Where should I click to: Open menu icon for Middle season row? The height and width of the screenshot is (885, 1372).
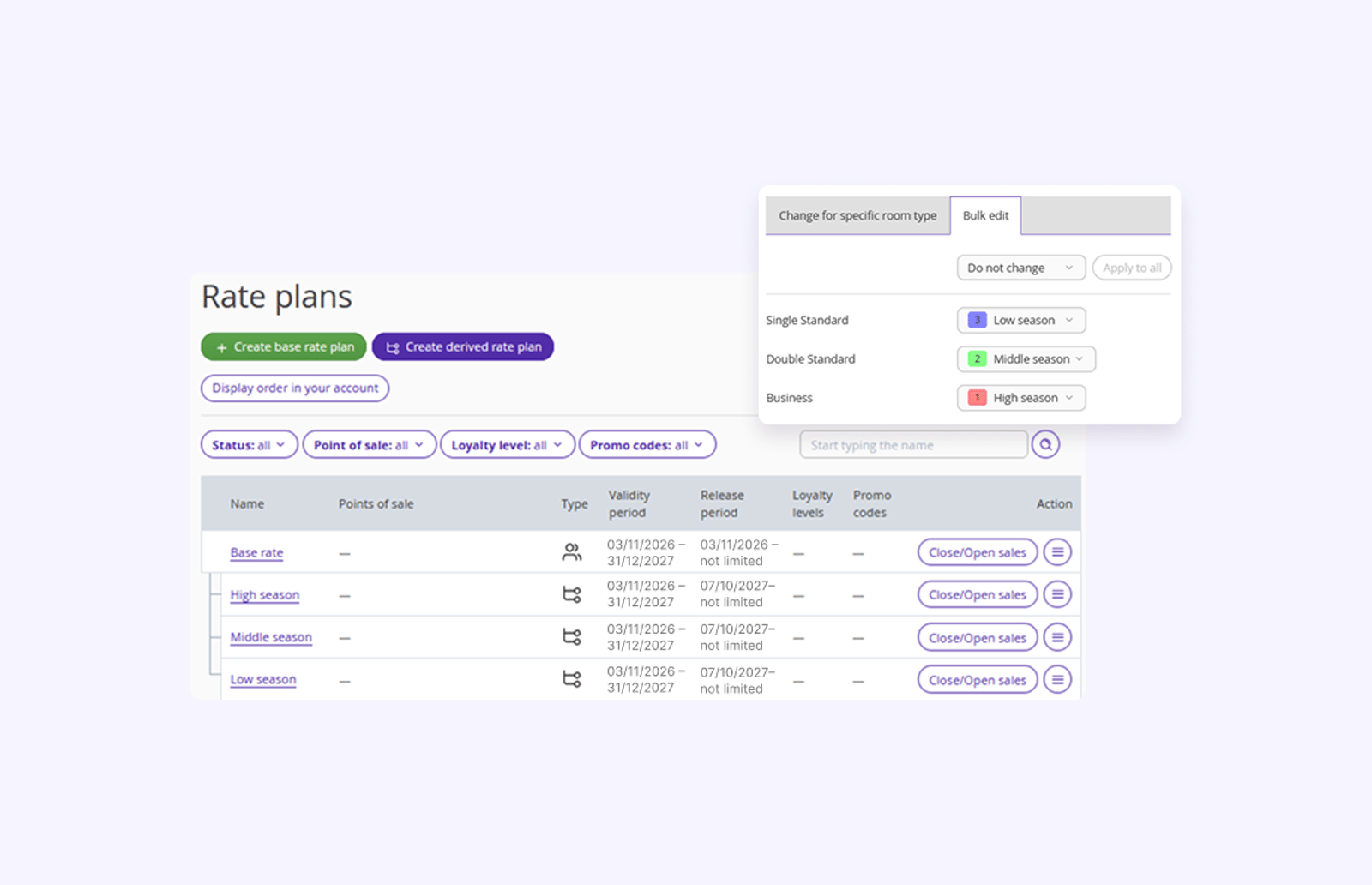click(1057, 637)
